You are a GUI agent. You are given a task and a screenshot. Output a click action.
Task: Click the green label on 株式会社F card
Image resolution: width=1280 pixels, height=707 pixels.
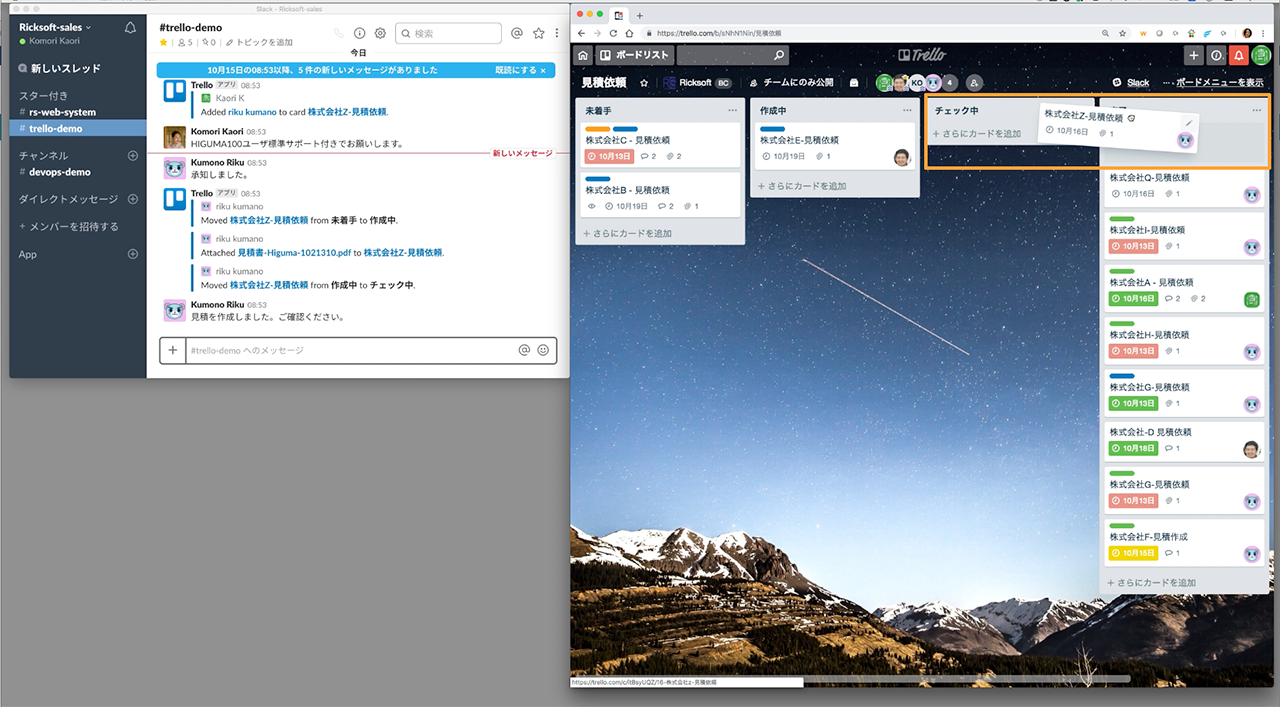tap(1122, 525)
